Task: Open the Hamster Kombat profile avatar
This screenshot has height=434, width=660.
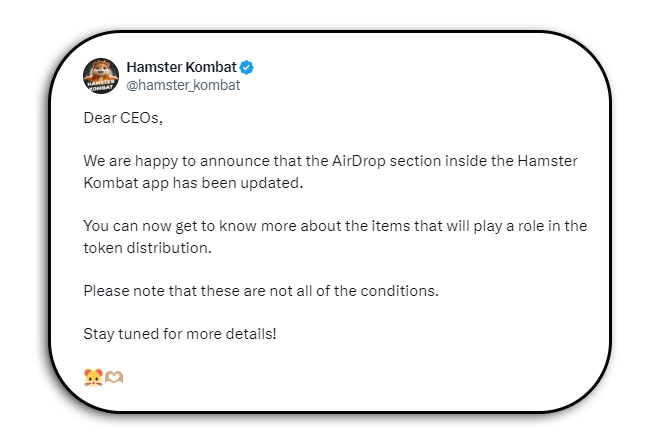Action: pyautogui.click(x=101, y=76)
